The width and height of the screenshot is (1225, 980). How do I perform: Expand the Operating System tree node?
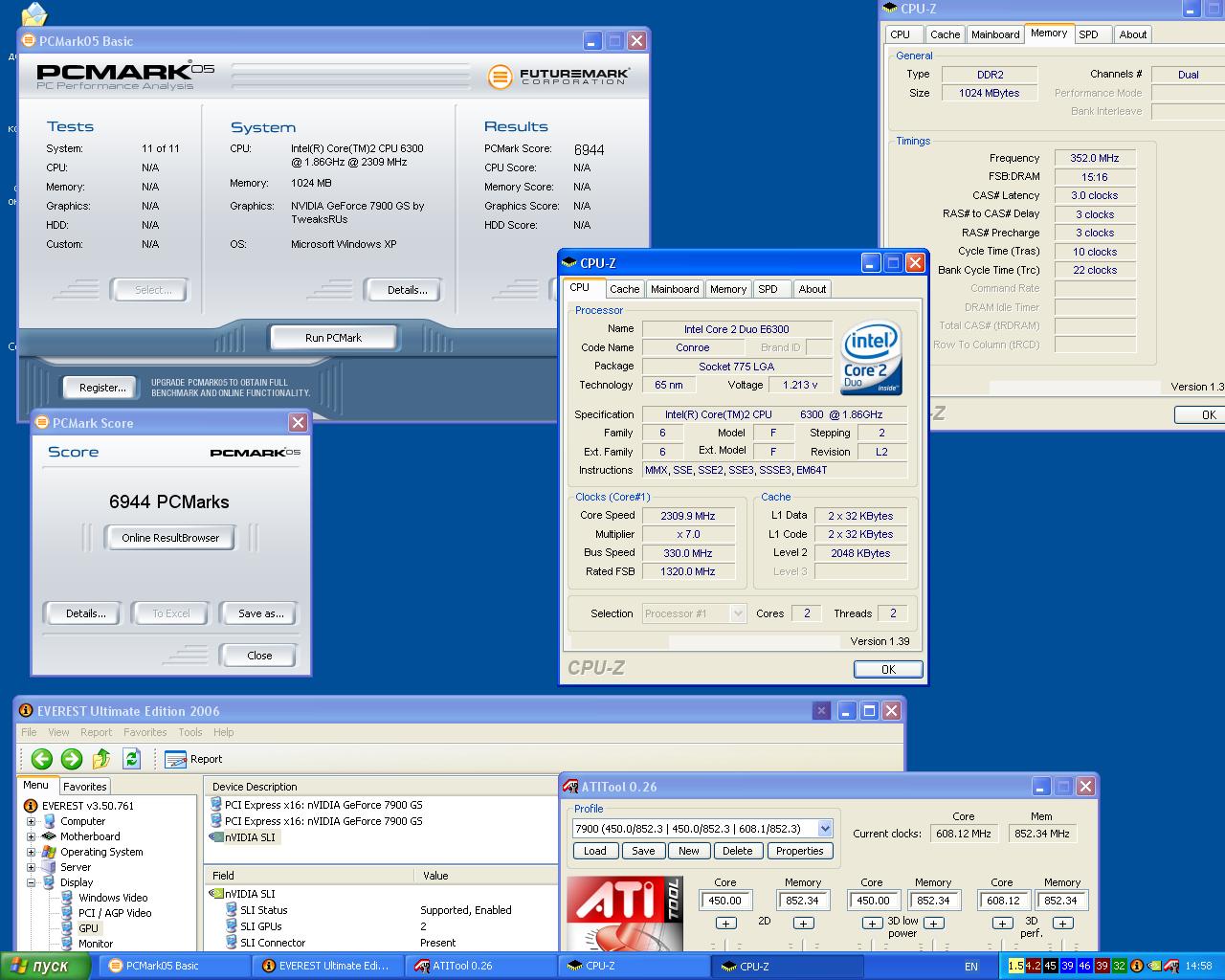click(31, 852)
